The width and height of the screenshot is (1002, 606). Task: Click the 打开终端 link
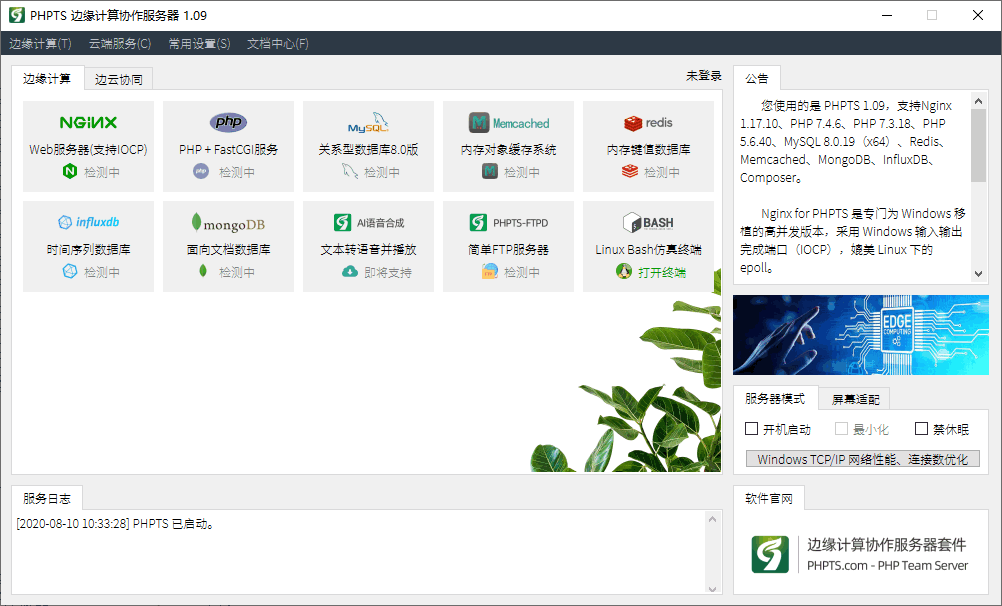[662, 272]
